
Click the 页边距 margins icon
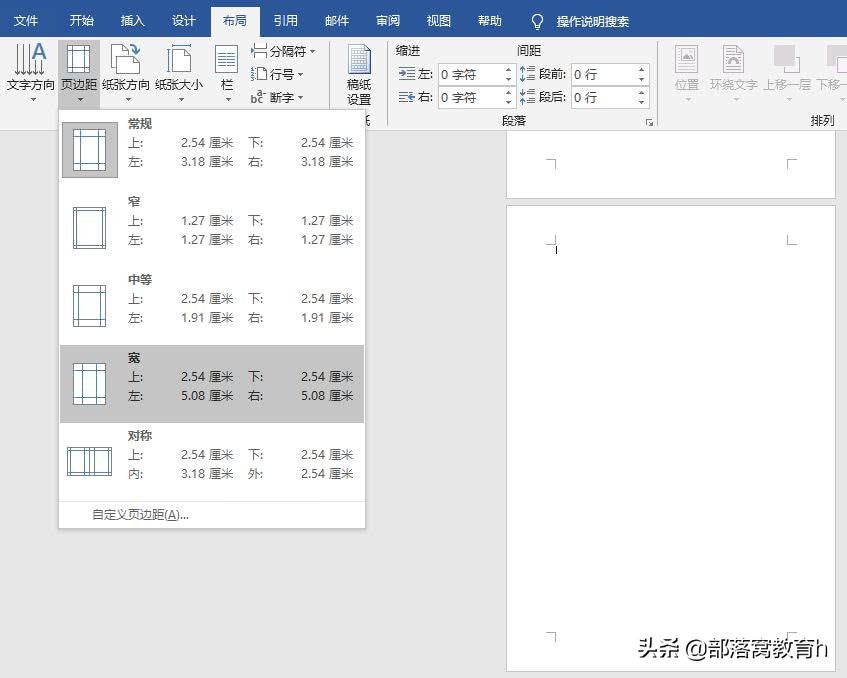click(78, 59)
